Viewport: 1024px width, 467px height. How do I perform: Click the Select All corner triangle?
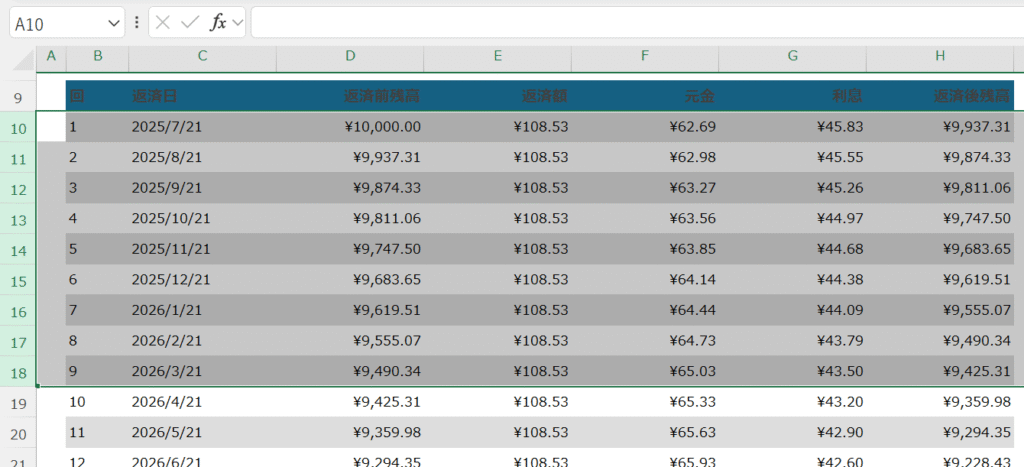pos(24,60)
